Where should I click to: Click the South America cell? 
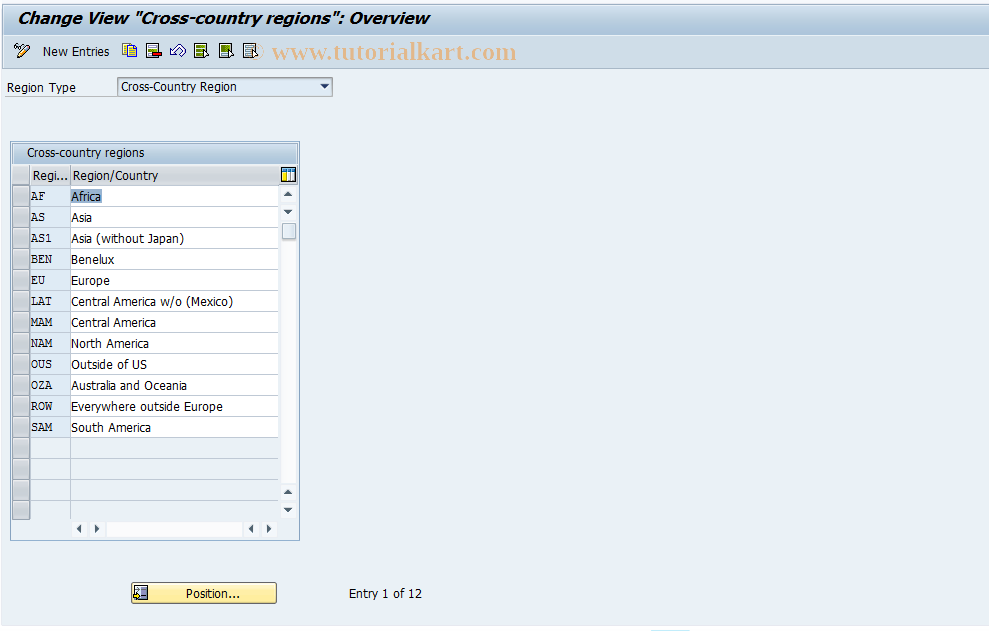pos(174,427)
